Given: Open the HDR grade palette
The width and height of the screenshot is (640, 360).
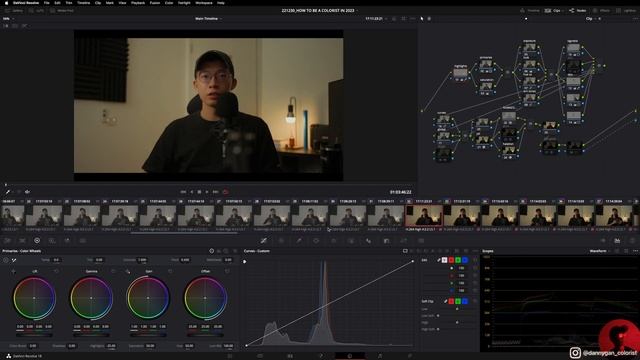Looking at the screenshot, I should [x=52, y=241].
